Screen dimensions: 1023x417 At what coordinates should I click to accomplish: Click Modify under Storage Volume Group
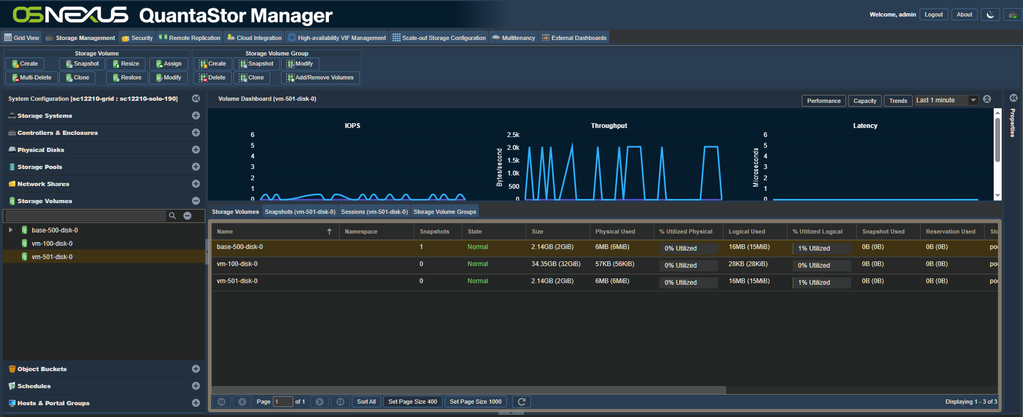[x=301, y=64]
